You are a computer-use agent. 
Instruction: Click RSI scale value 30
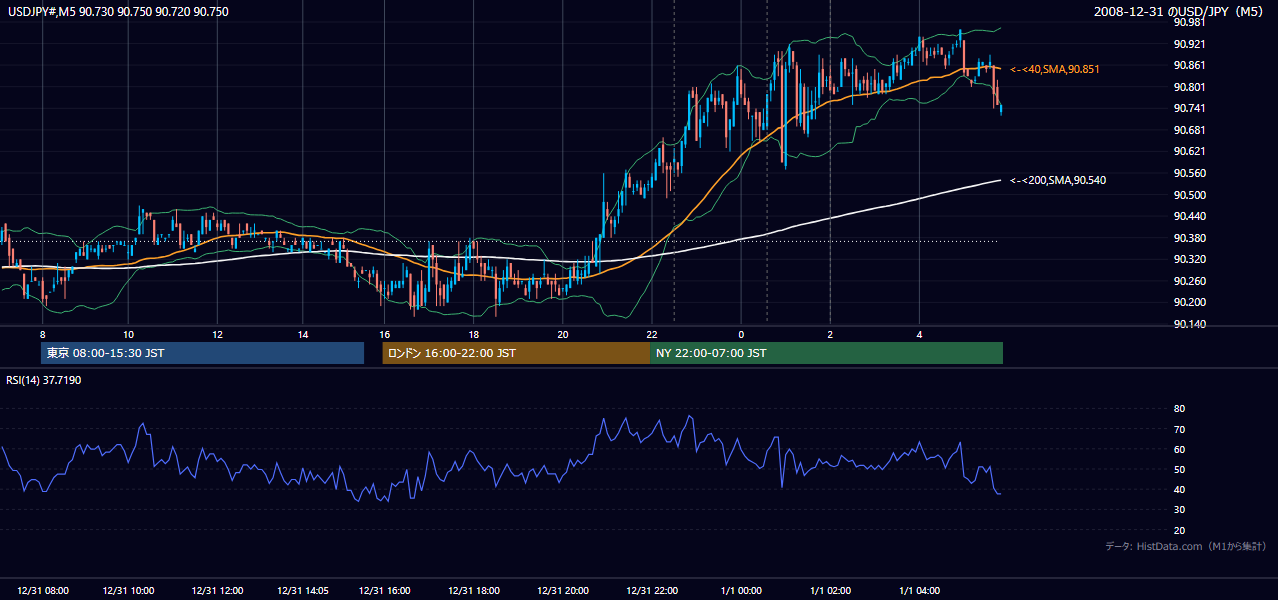[1179, 510]
